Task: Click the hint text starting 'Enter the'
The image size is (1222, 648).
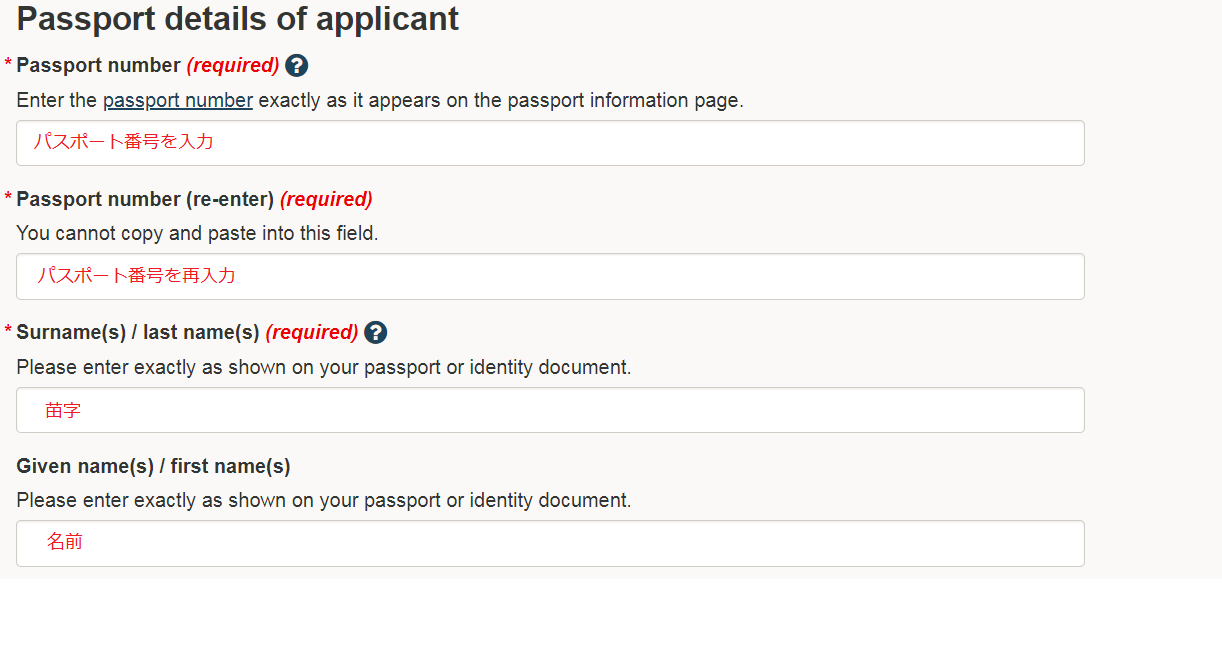Action: coord(380,101)
